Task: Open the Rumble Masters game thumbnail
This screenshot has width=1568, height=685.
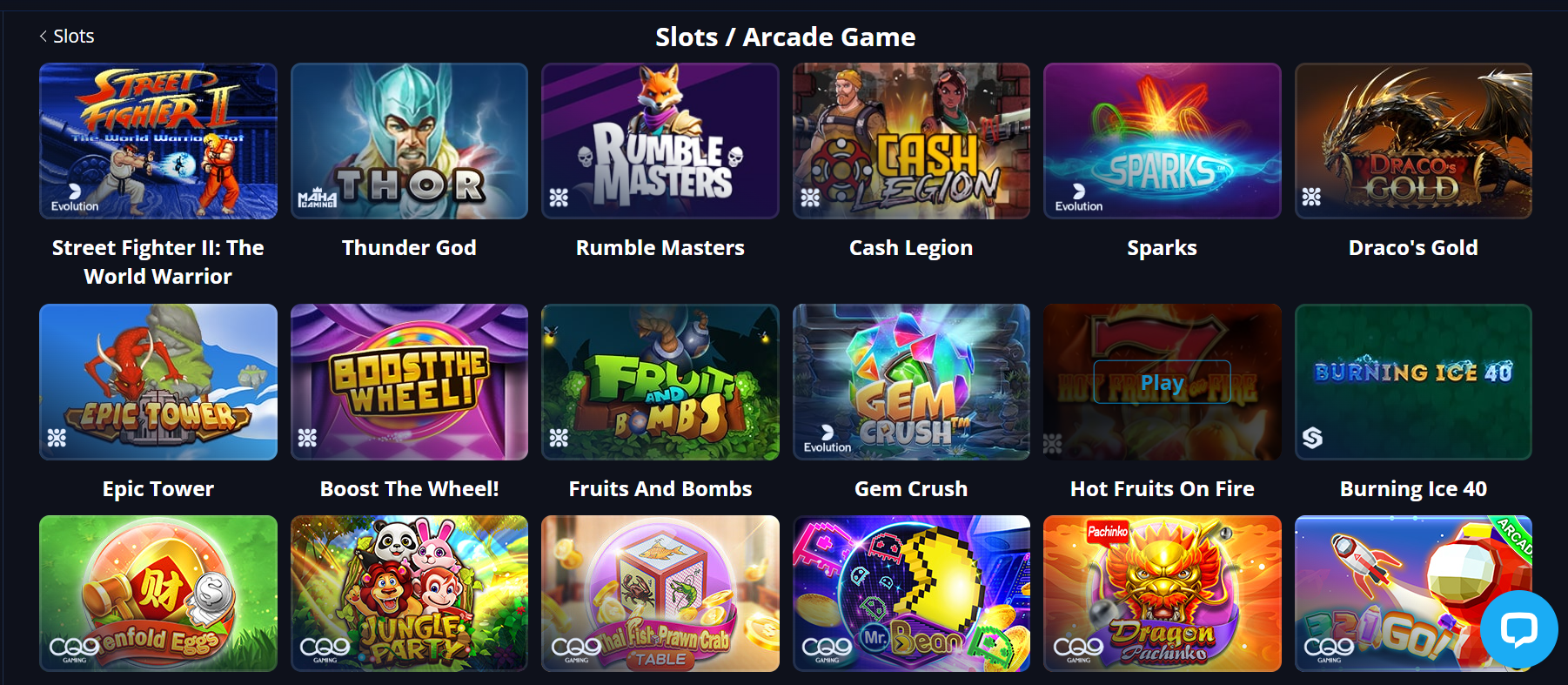Action: 660,141
